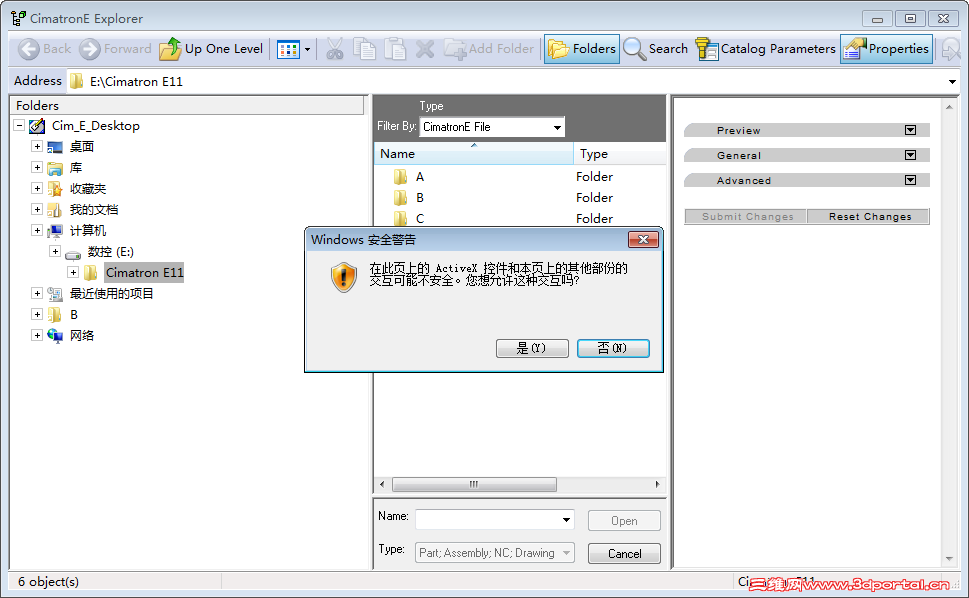Expand the General properties section
Viewport: 969px width, 598px height.
click(910, 155)
